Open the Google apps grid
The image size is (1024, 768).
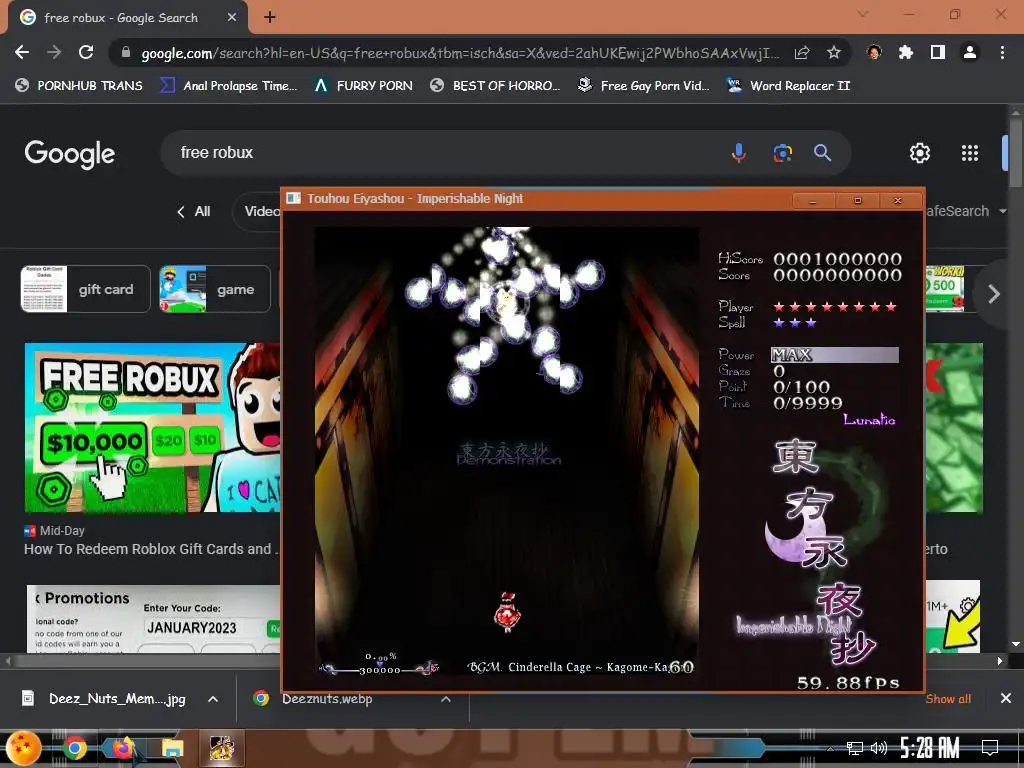tap(970, 153)
